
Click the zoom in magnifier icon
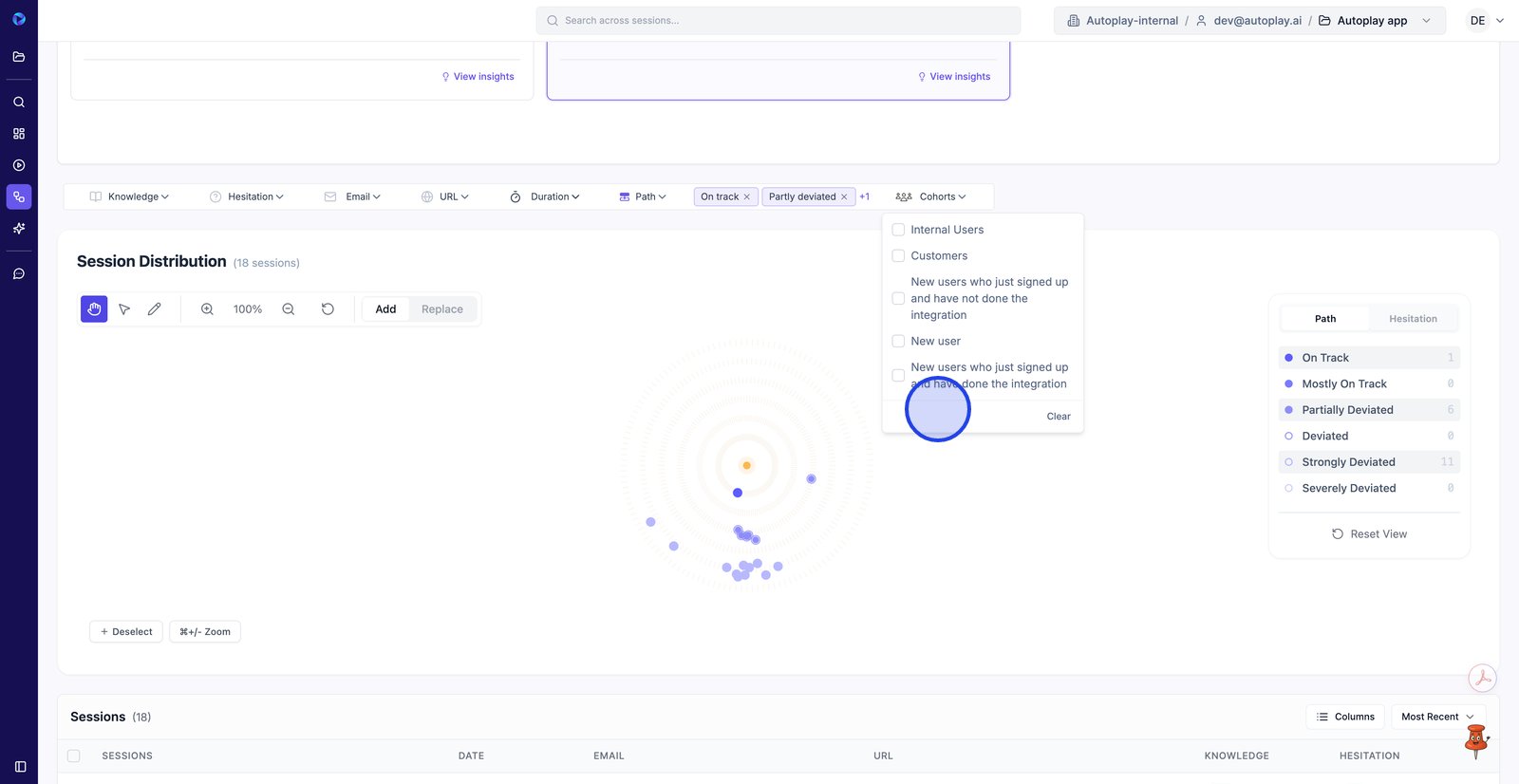[x=207, y=309]
